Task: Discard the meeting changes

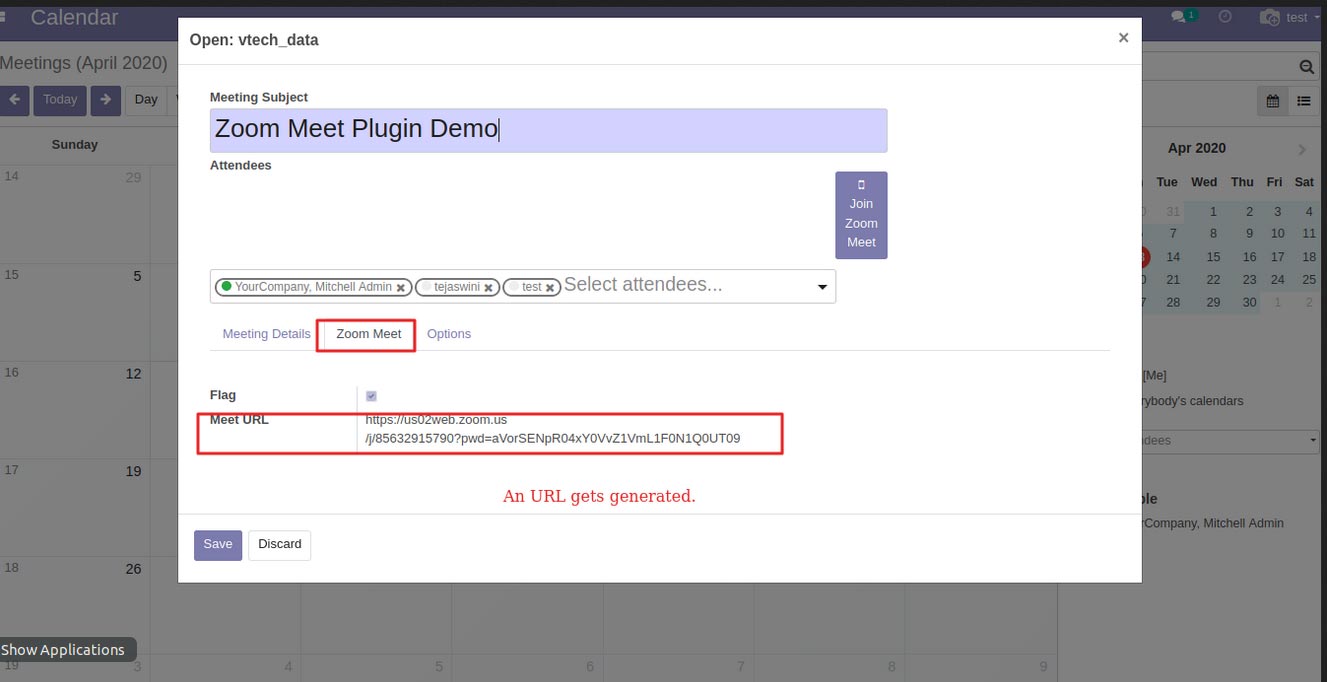Action: pos(280,545)
